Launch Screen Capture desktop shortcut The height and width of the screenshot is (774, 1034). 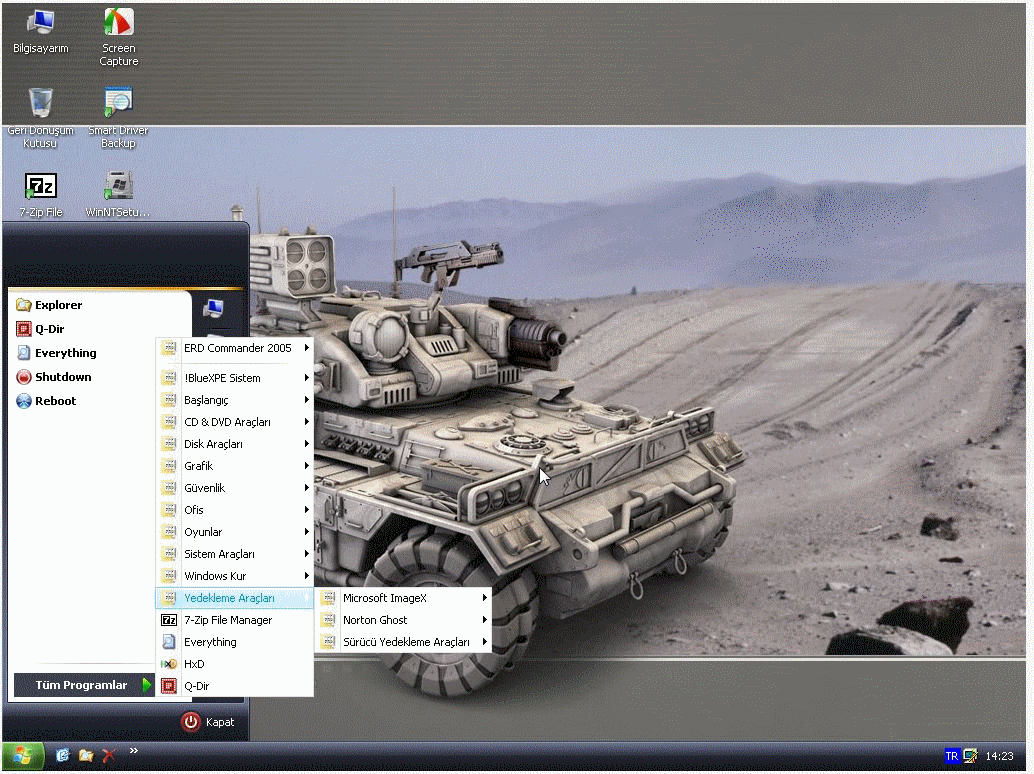coord(119,37)
